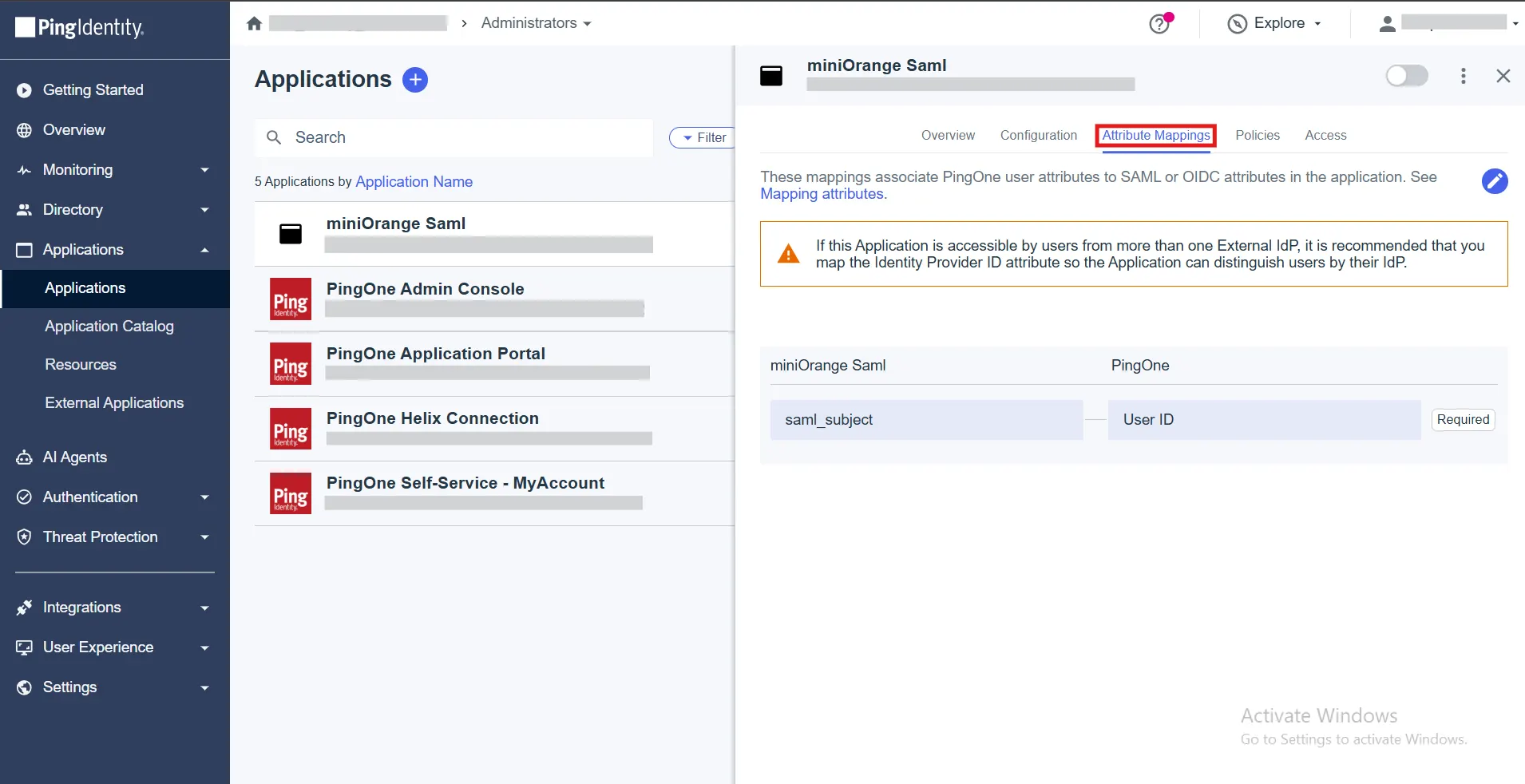Select Applications submenu item
Screen dimensions: 1525x784
[x=115, y=288]
